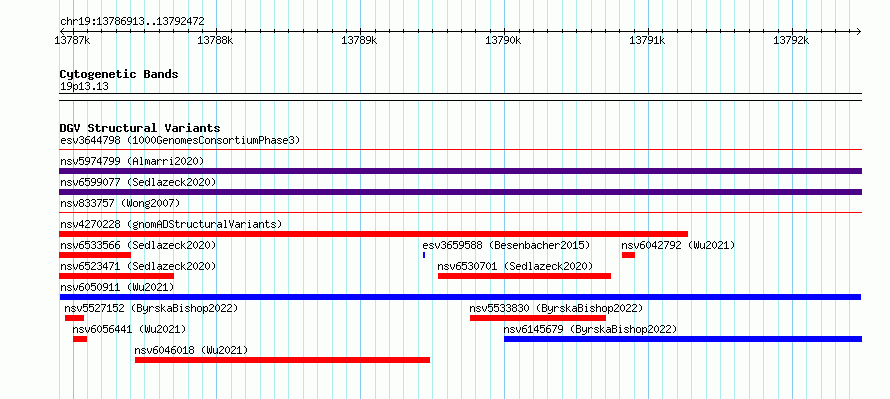The height and width of the screenshot is (399, 890).
Task: Open the nsv6046018 (Wu2021) label
Action: point(191,350)
